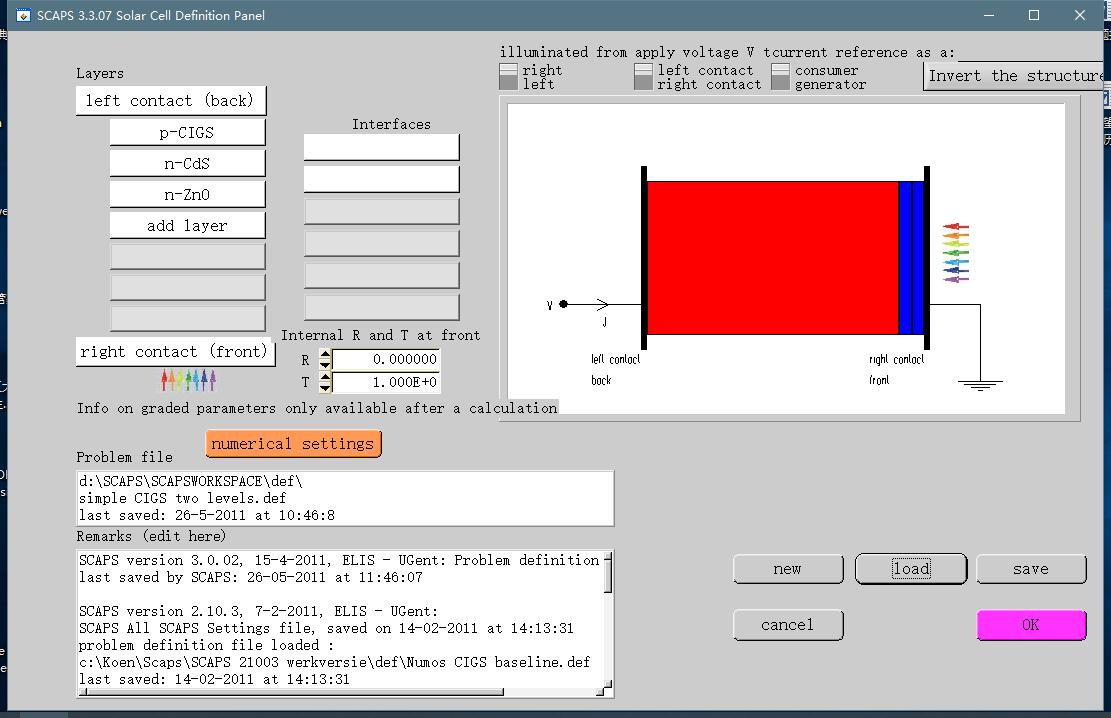The image size is (1111, 718).
Task: Click the rainbow arrows below right contact button
Action: (188, 380)
